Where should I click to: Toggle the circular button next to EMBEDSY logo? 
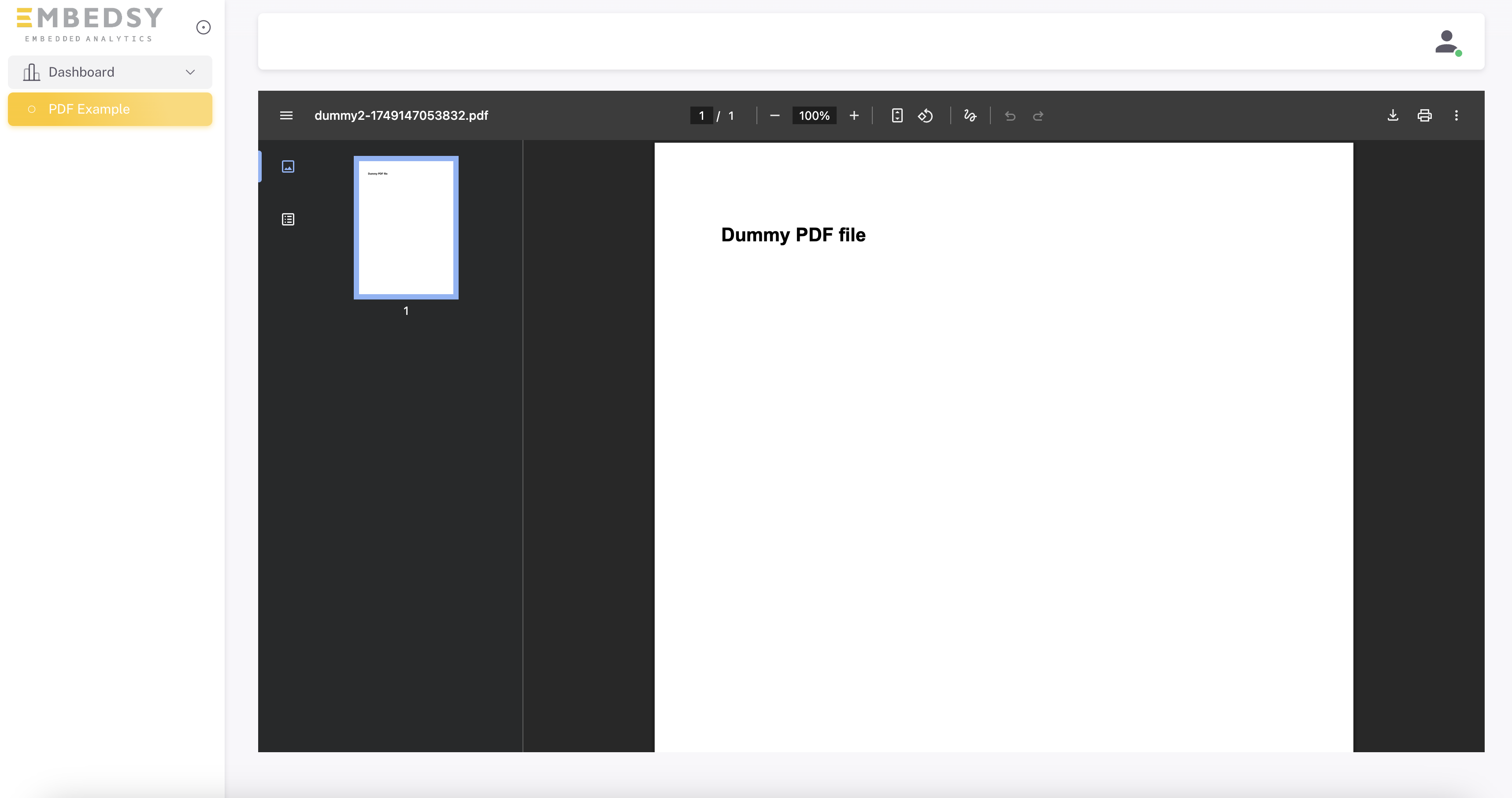pos(203,27)
